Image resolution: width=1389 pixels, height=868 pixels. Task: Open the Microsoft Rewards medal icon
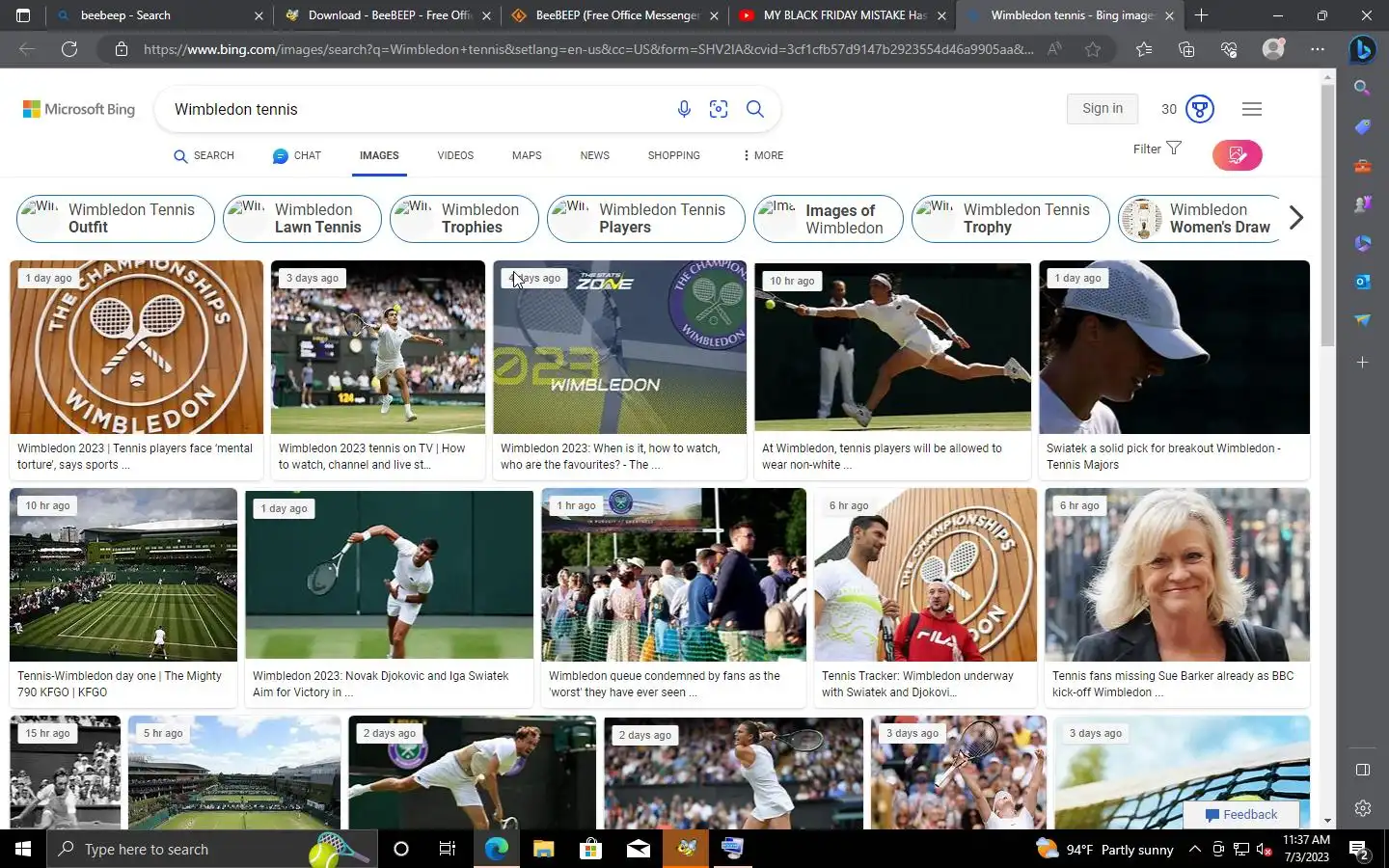(x=1200, y=109)
